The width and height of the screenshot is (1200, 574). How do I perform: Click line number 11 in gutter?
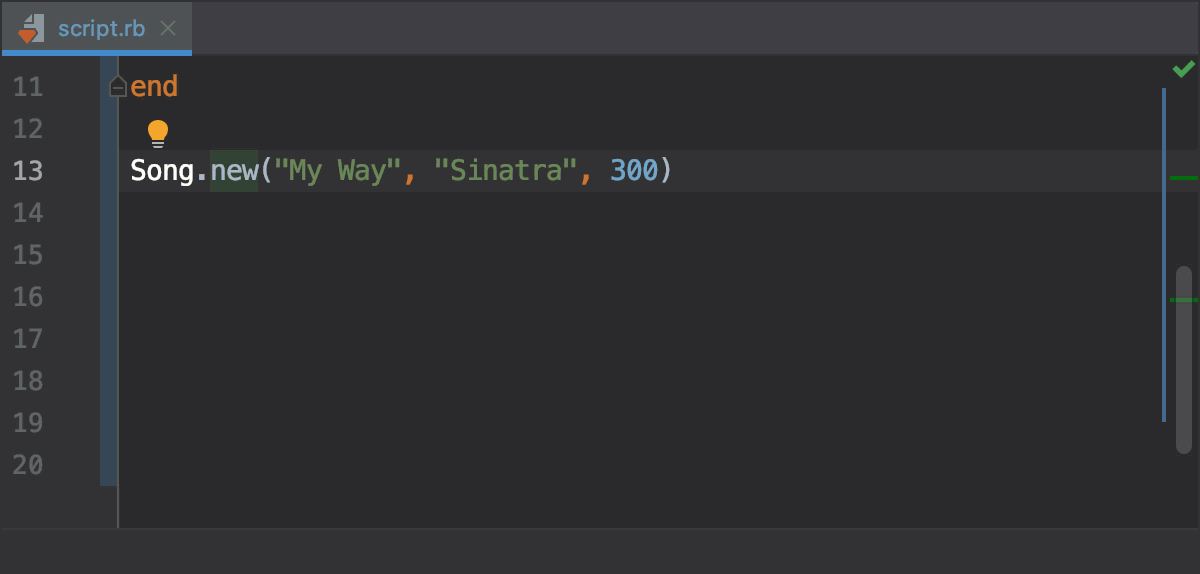tap(28, 87)
